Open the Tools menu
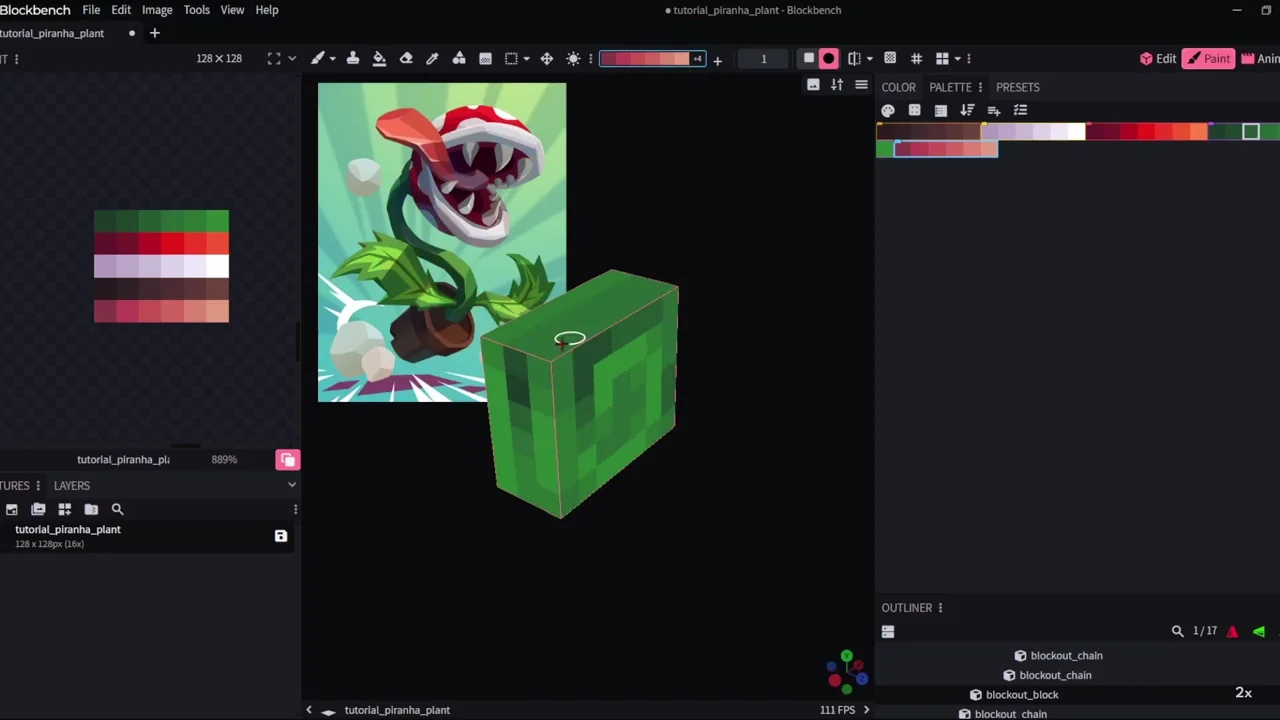Viewport: 1280px width, 720px height. 197,10
